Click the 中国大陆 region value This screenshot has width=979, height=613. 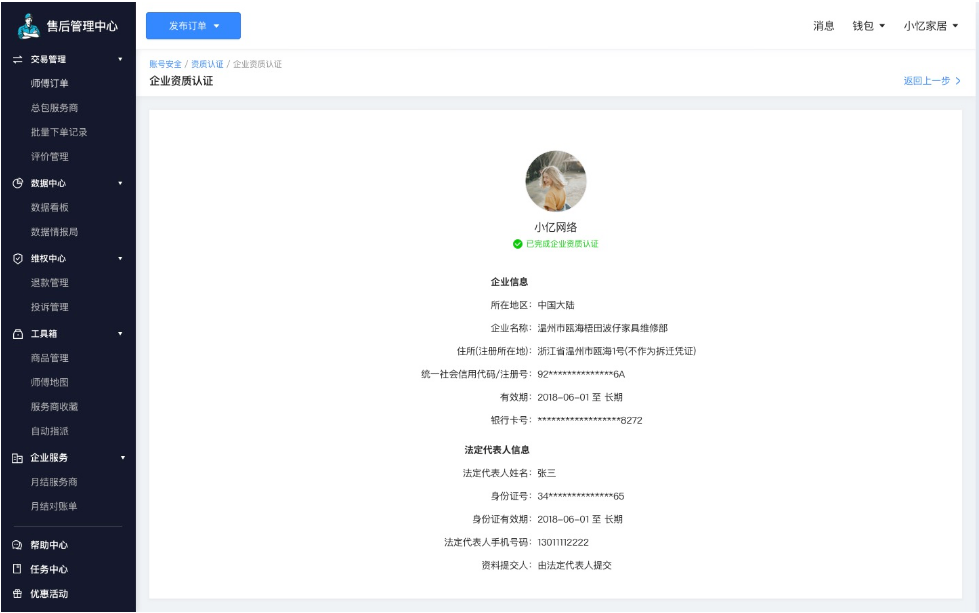point(556,305)
